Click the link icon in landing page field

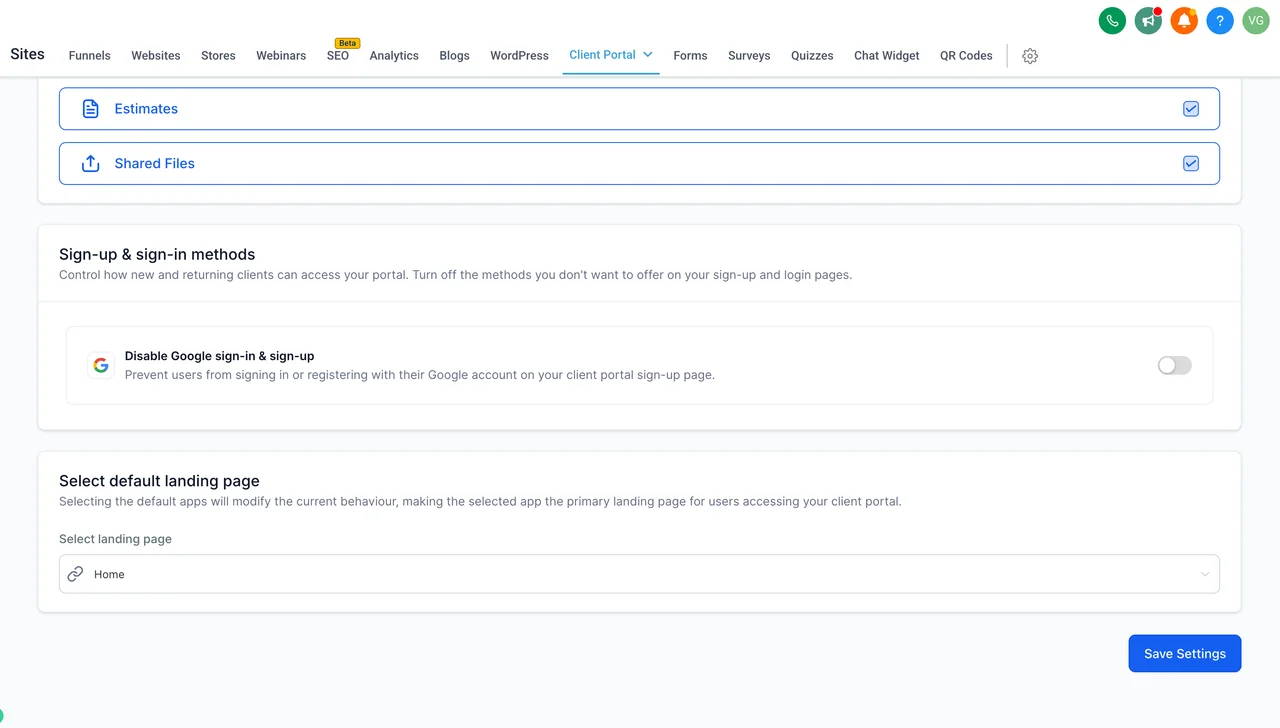(75, 574)
